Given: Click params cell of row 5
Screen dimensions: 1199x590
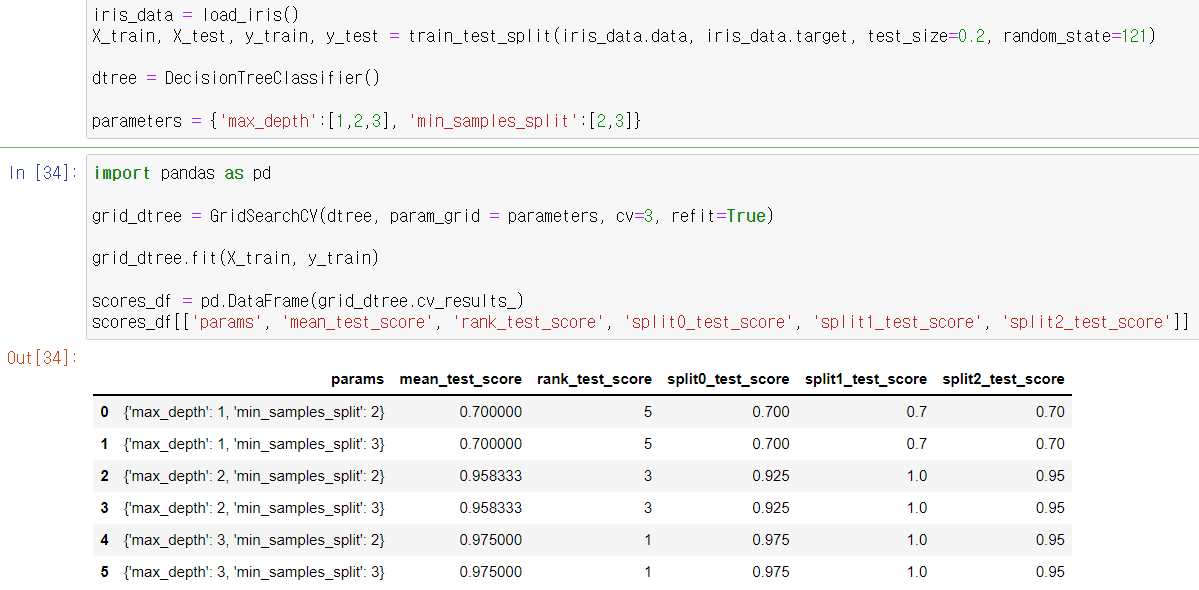Looking at the screenshot, I should 253,572.
